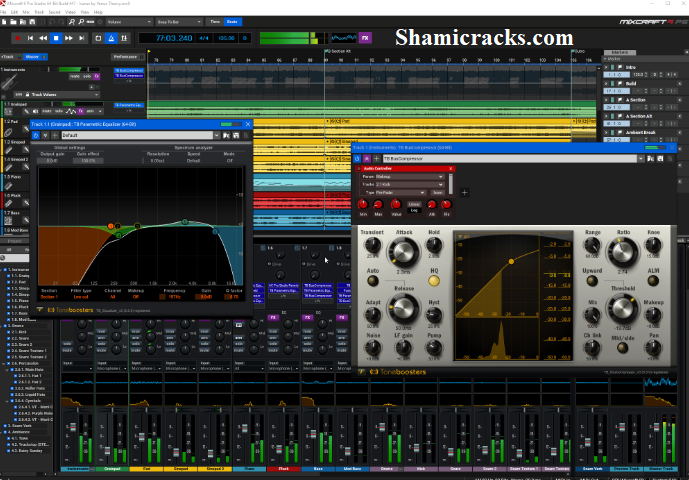This screenshot has height=480, width=689.
Task: Click the compressor Attack knob
Action: (403, 252)
